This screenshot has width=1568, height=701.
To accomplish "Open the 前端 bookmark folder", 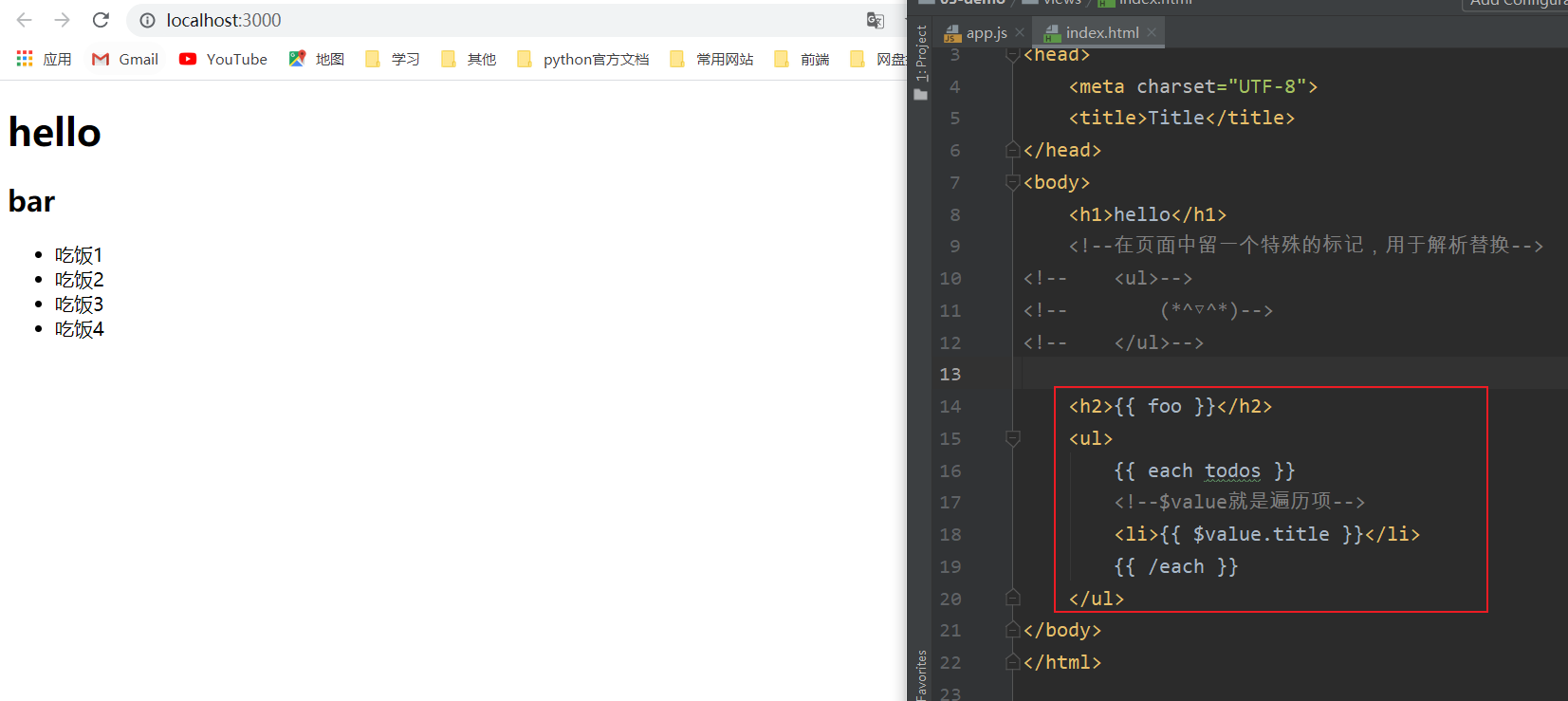I will pos(802,59).
